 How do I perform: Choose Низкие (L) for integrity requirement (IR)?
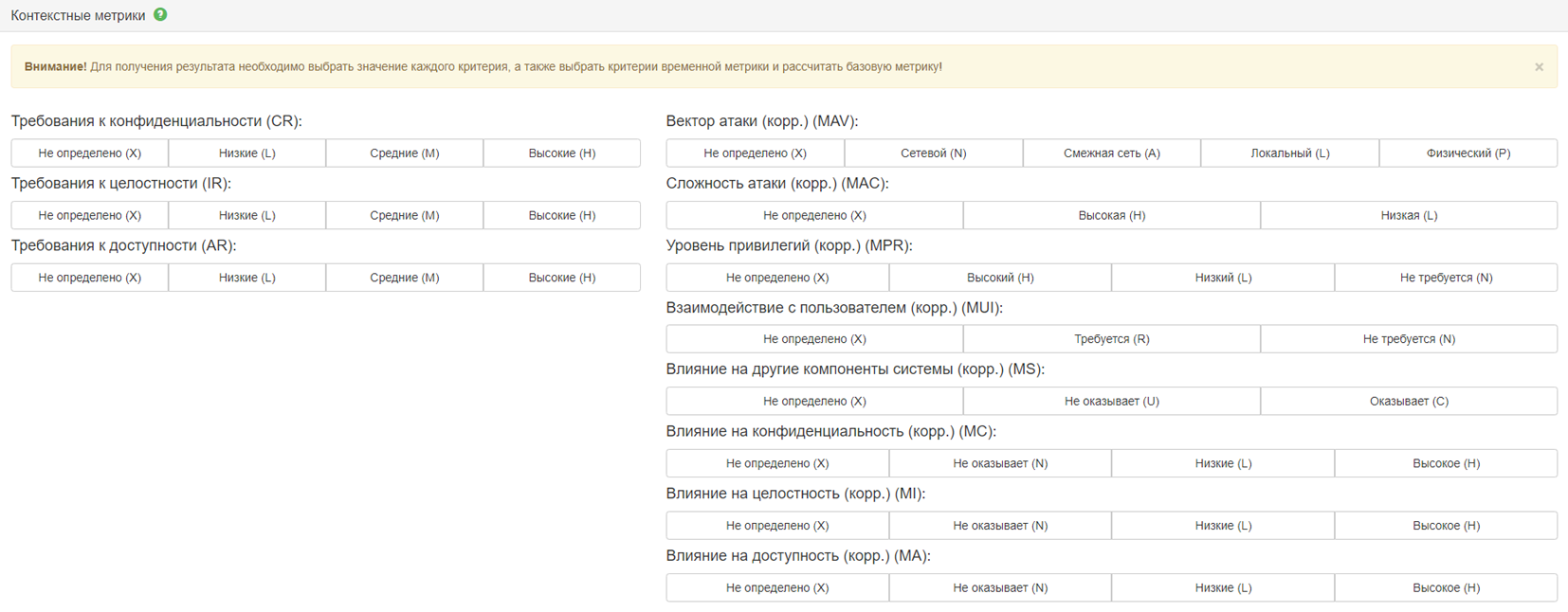tap(246, 215)
